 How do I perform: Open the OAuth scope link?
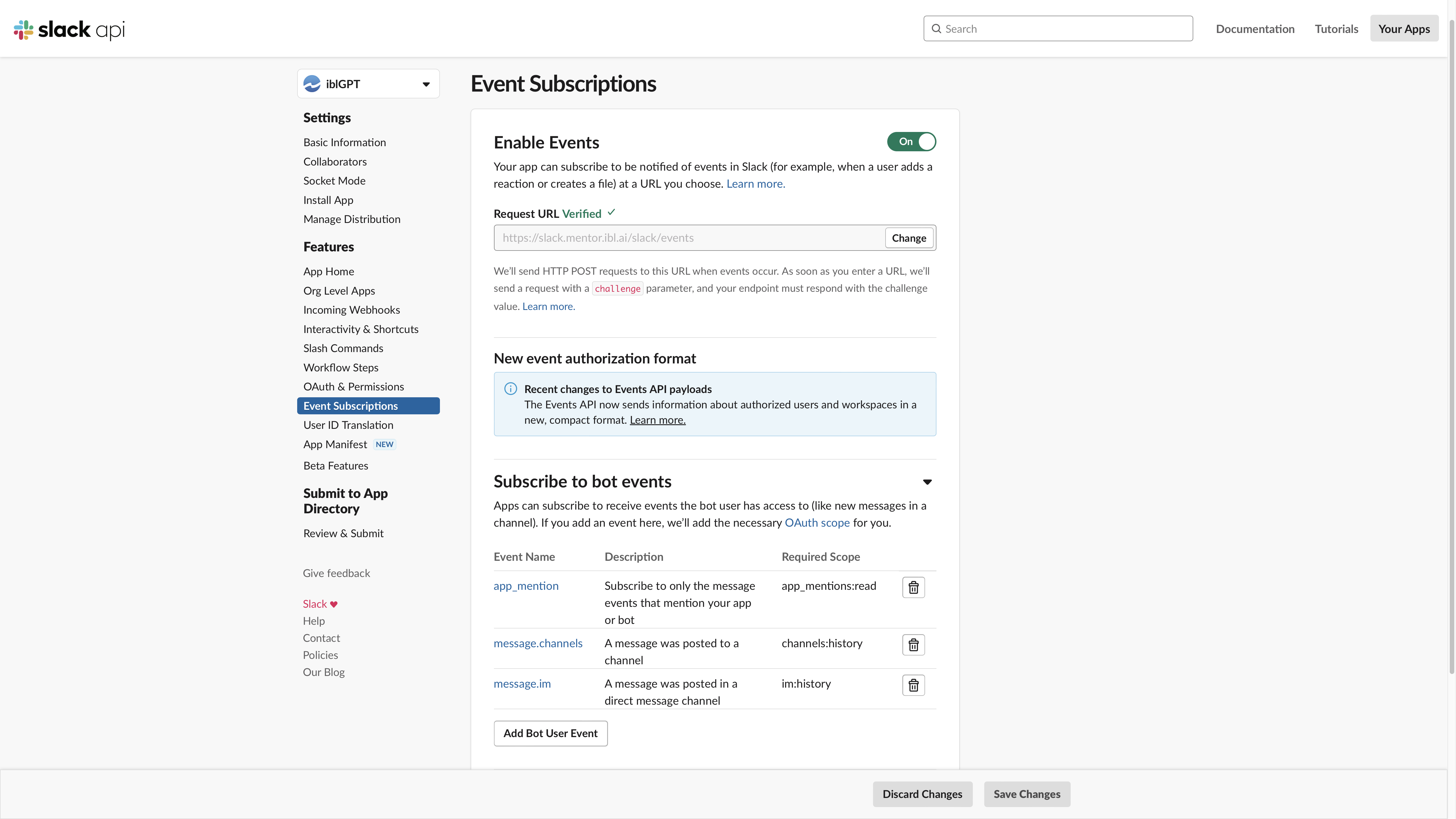tap(817, 523)
